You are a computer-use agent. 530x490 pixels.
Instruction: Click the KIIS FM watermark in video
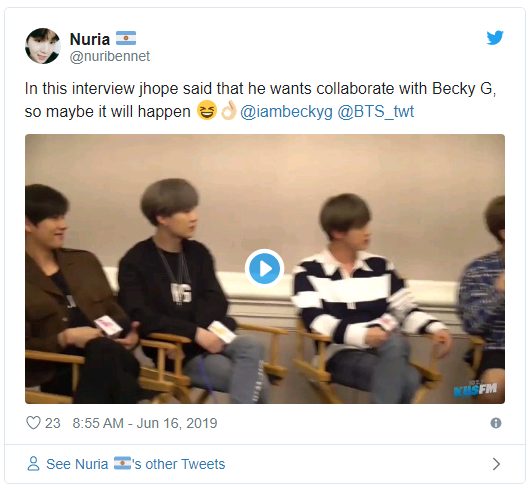[475, 390]
